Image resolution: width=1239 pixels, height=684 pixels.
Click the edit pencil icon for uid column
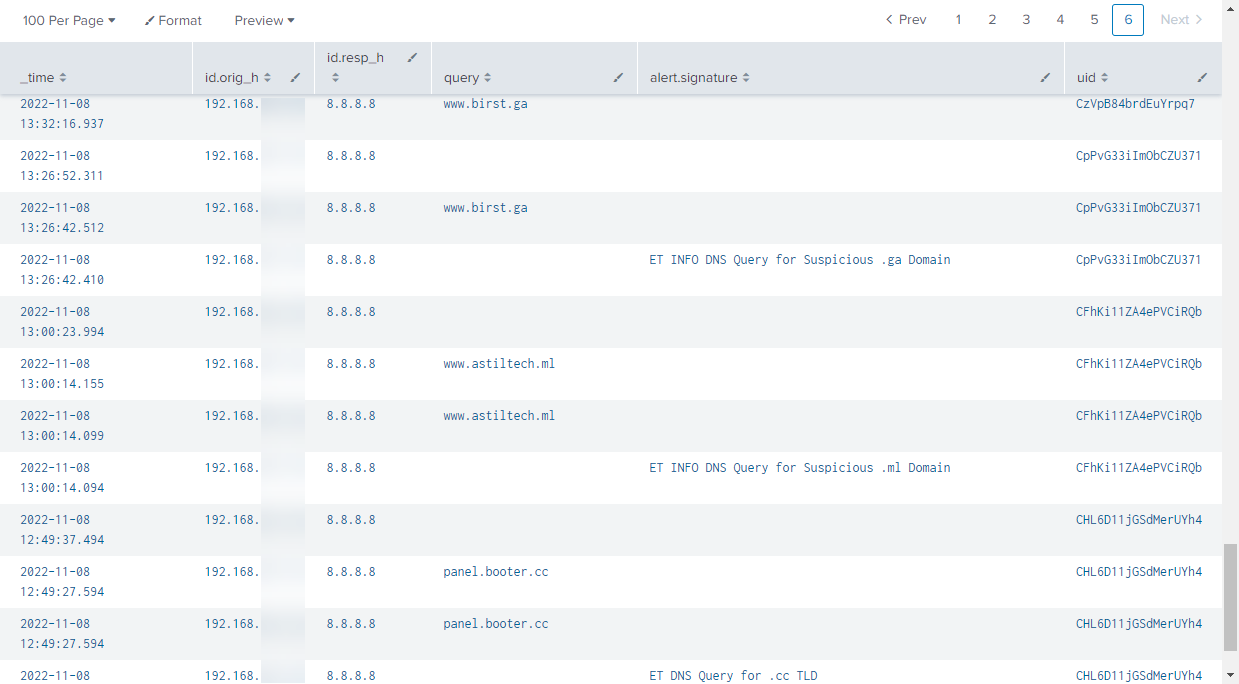(x=1202, y=78)
